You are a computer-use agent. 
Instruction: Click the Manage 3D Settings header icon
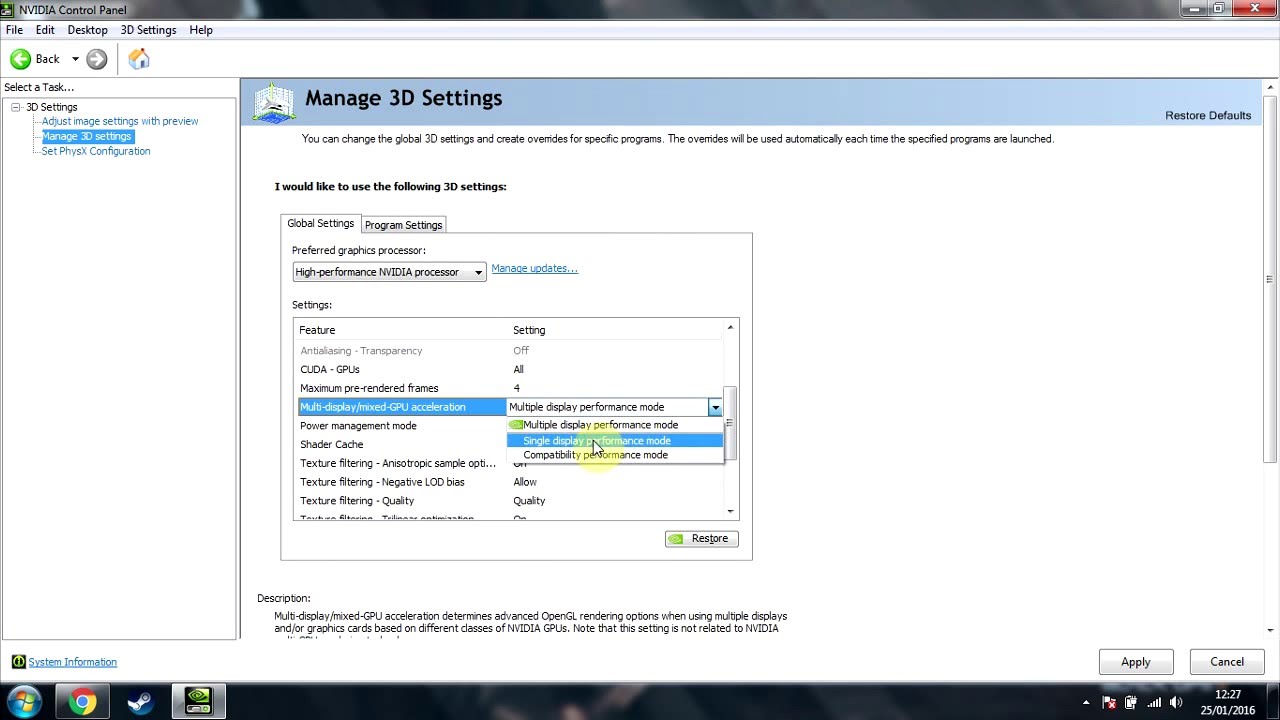coord(273,102)
